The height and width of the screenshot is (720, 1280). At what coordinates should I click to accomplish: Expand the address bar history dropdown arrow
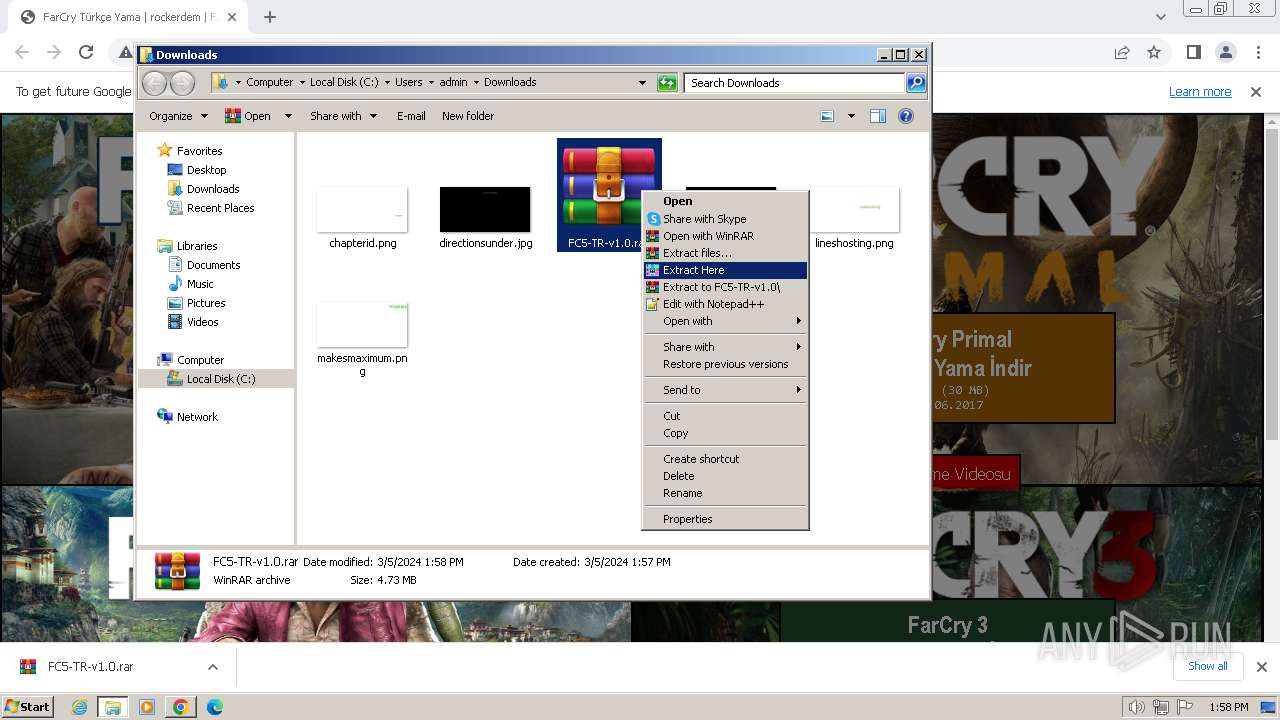tap(642, 83)
